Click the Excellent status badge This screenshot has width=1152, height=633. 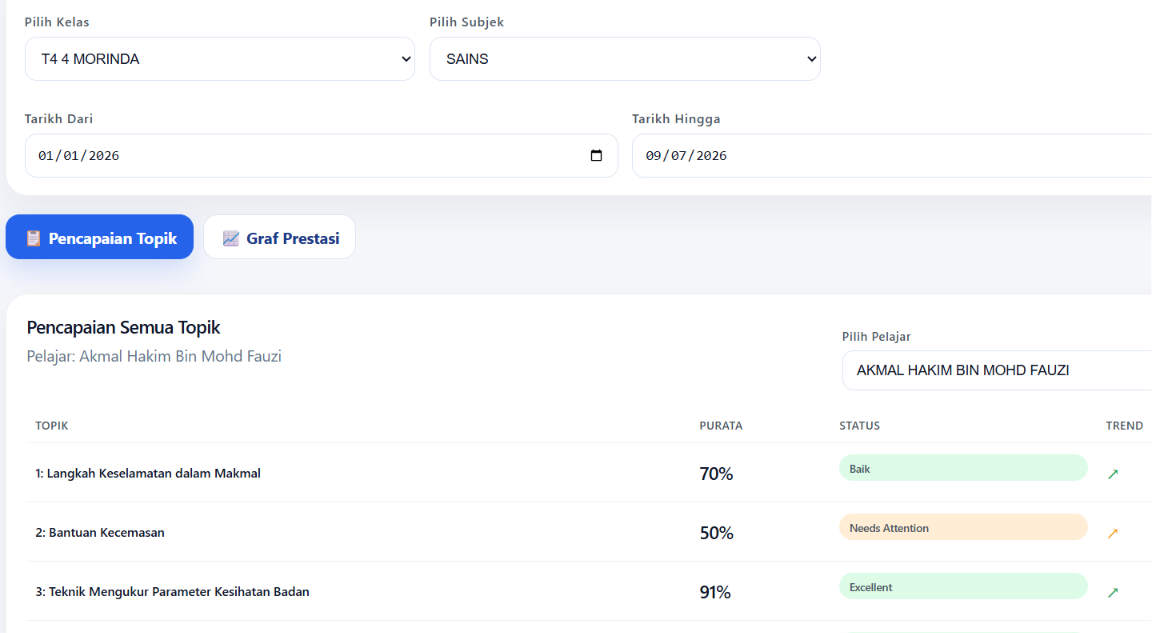tap(963, 587)
